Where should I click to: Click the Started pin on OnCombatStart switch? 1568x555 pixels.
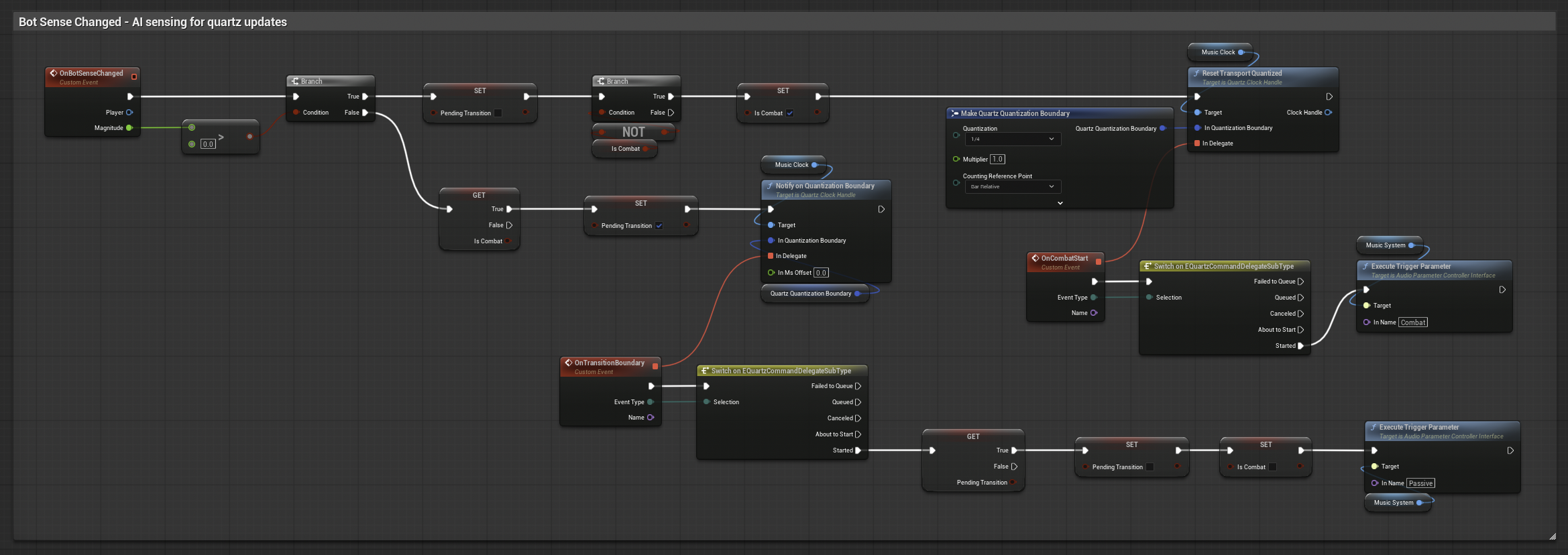pyautogui.click(x=1300, y=346)
